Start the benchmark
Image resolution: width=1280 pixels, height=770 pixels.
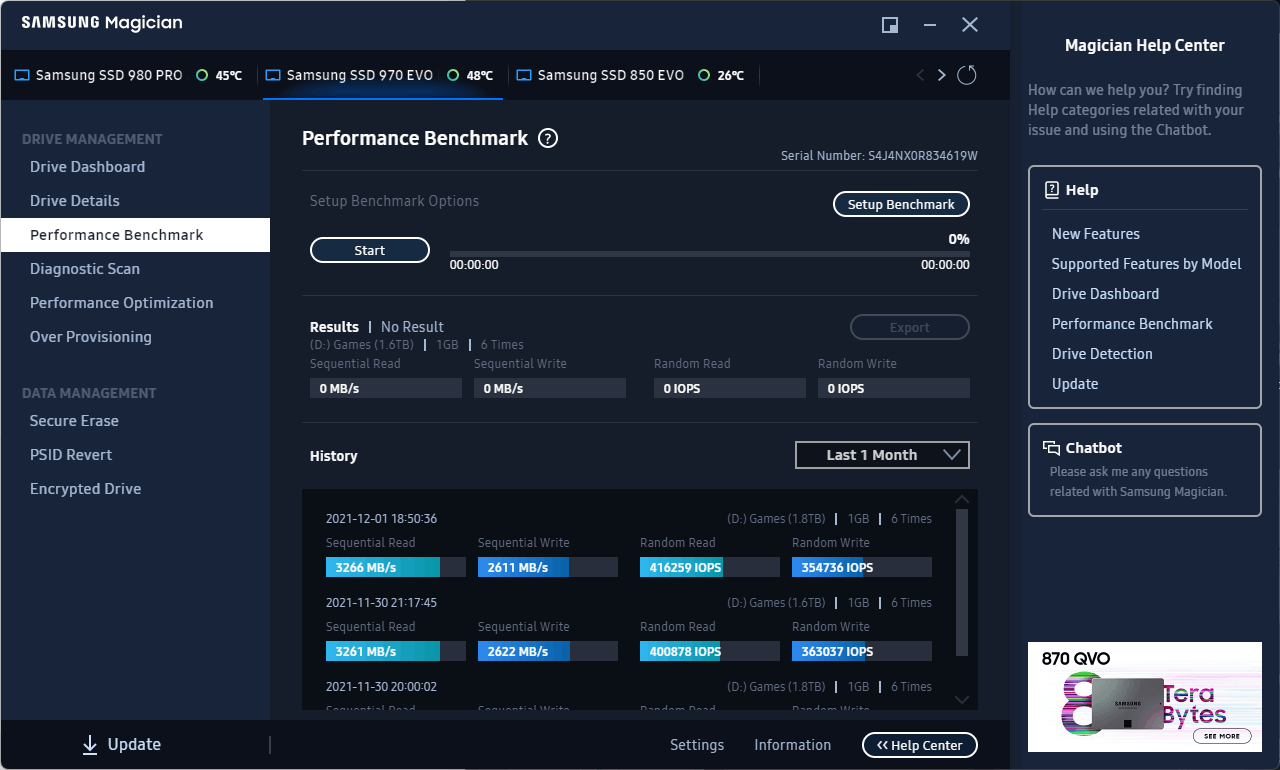click(x=370, y=250)
